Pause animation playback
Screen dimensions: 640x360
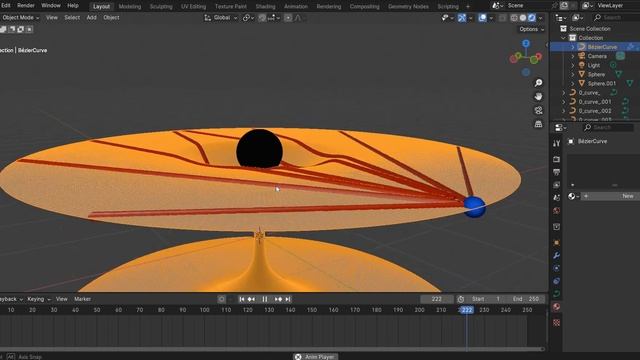click(x=264, y=299)
